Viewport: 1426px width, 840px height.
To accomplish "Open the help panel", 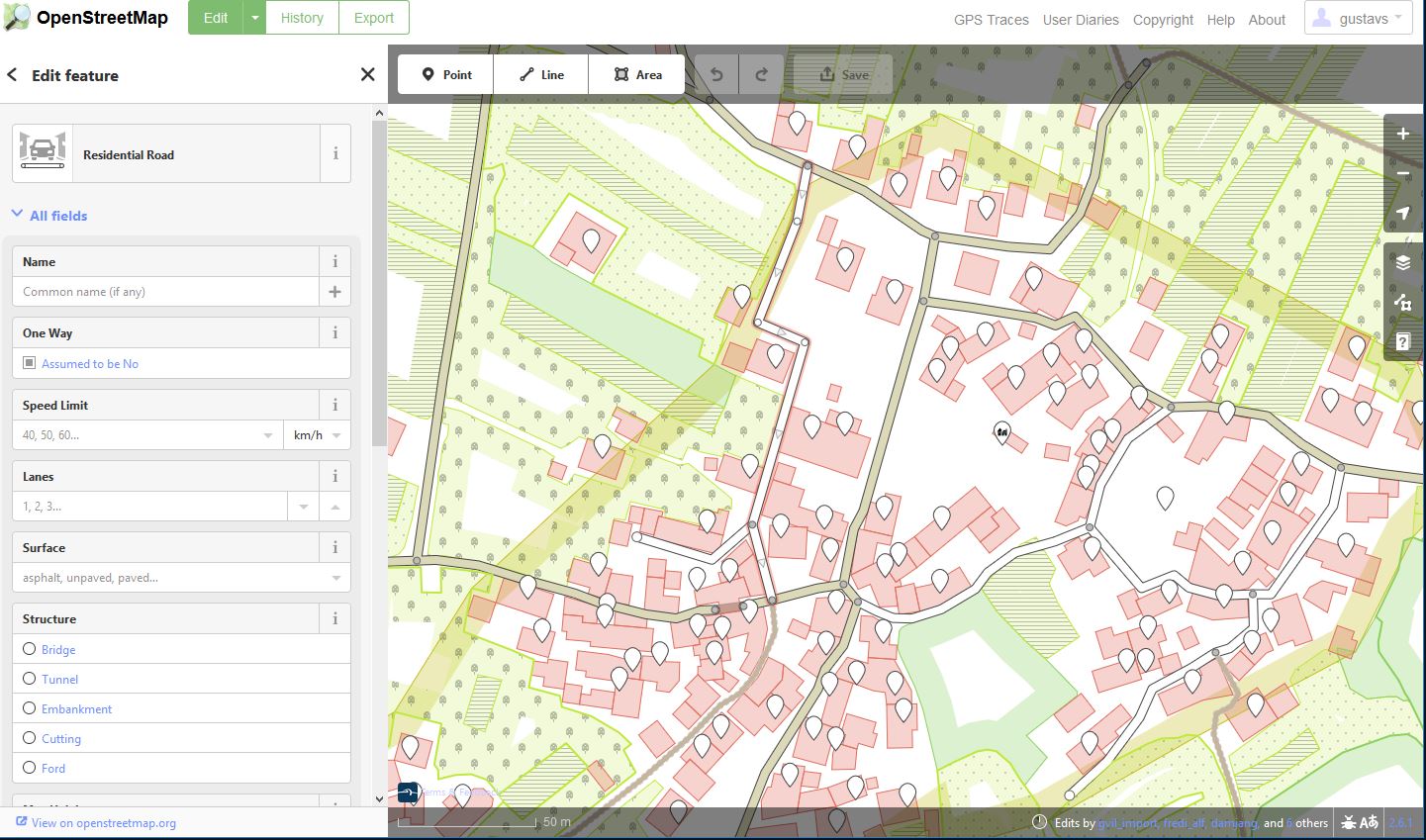I will [1402, 341].
